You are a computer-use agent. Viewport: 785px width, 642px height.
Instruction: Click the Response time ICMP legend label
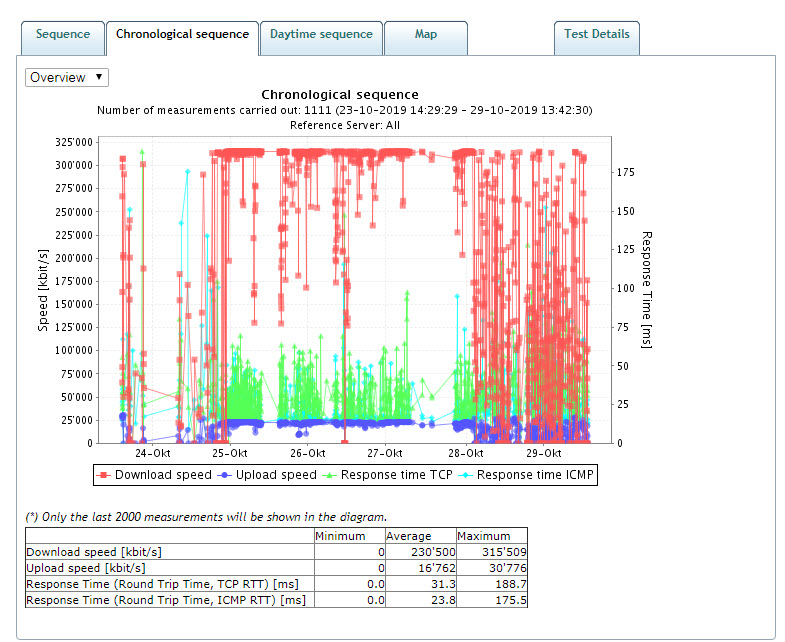click(535, 475)
